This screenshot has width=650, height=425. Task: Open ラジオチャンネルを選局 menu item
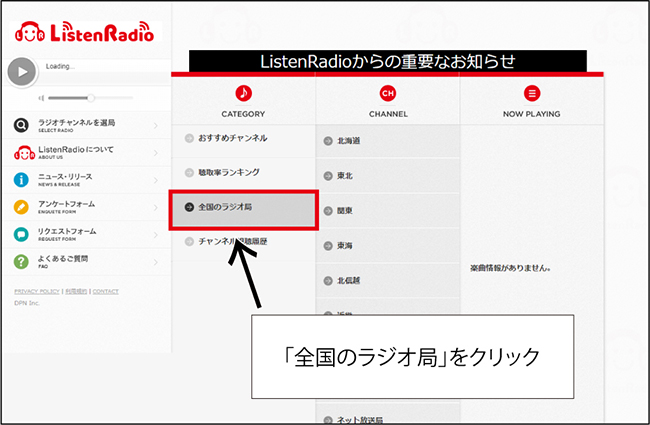(x=87, y=125)
